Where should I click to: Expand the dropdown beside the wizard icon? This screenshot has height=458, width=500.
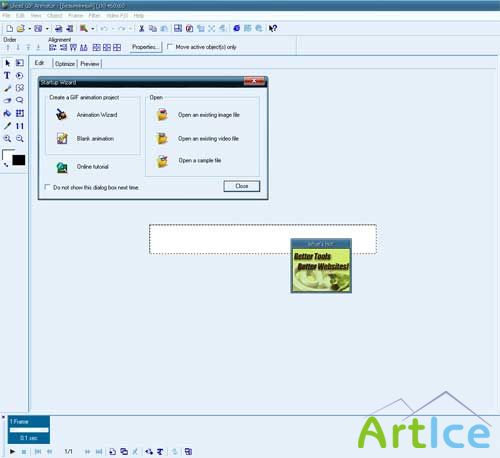click(93, 29)
